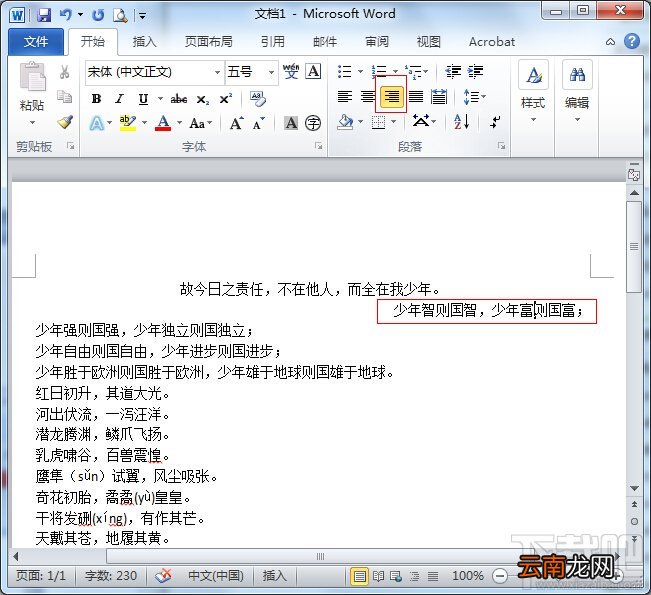
Task: Grow font size
Action: pos(237,123)
